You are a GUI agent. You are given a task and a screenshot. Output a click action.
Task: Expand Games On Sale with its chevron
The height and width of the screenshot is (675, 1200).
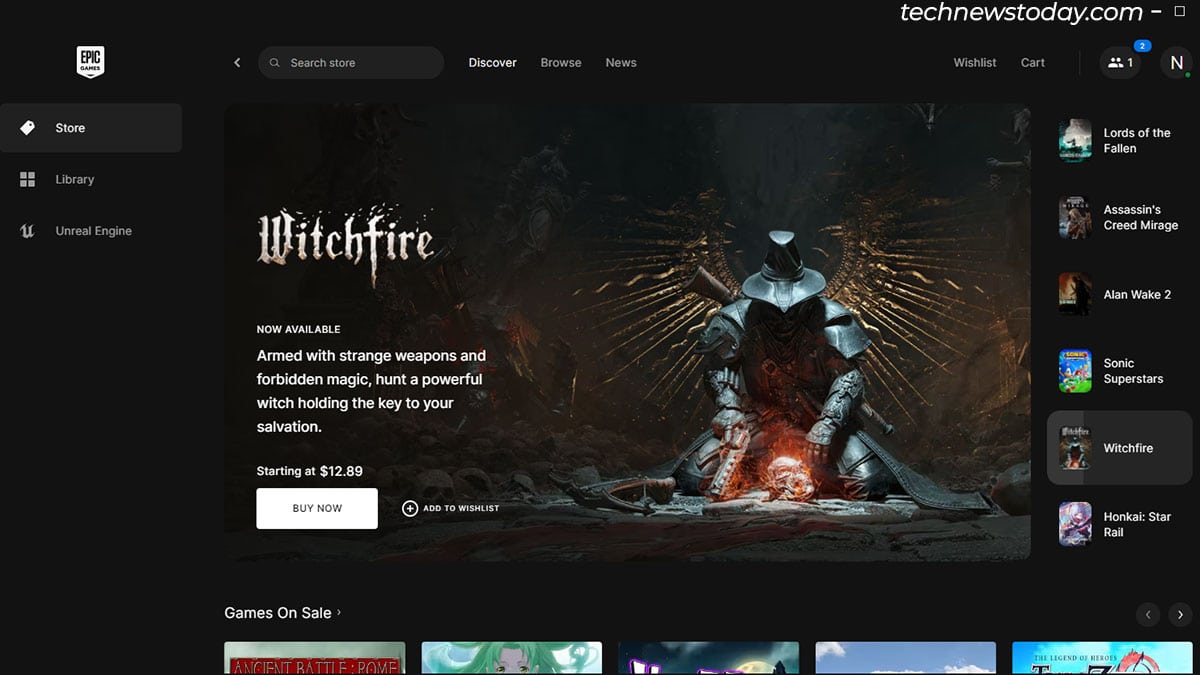(339, 613)
